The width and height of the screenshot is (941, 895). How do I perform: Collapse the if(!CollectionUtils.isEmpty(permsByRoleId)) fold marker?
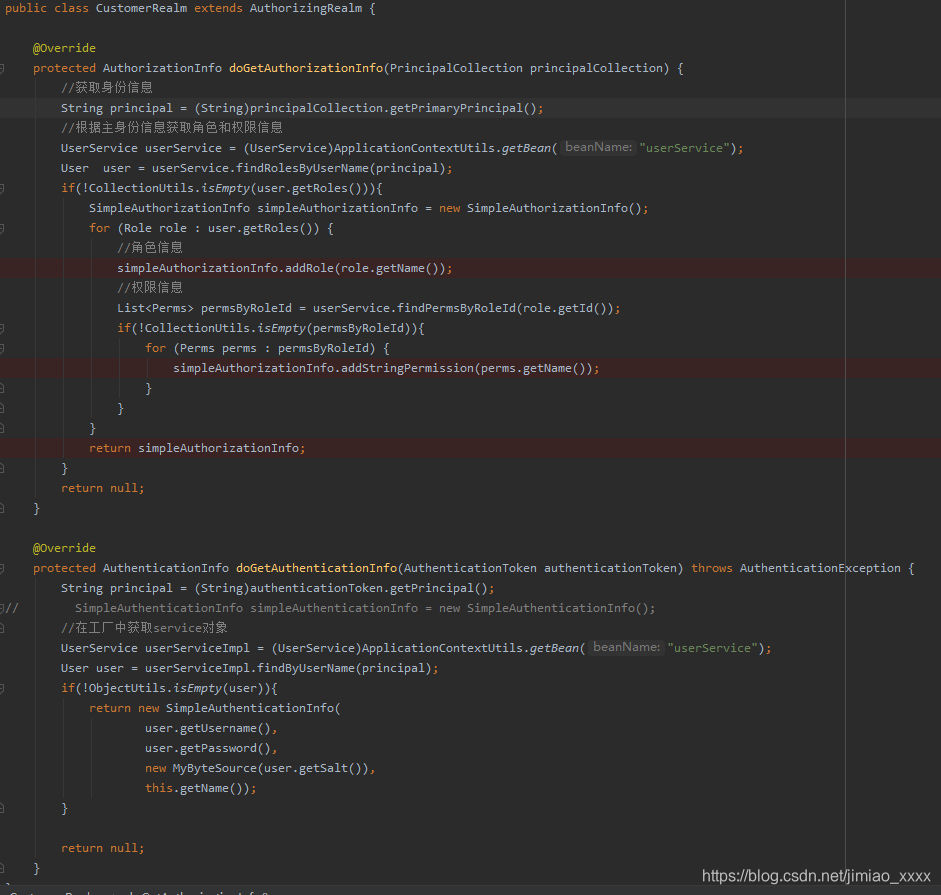point(2,328)
